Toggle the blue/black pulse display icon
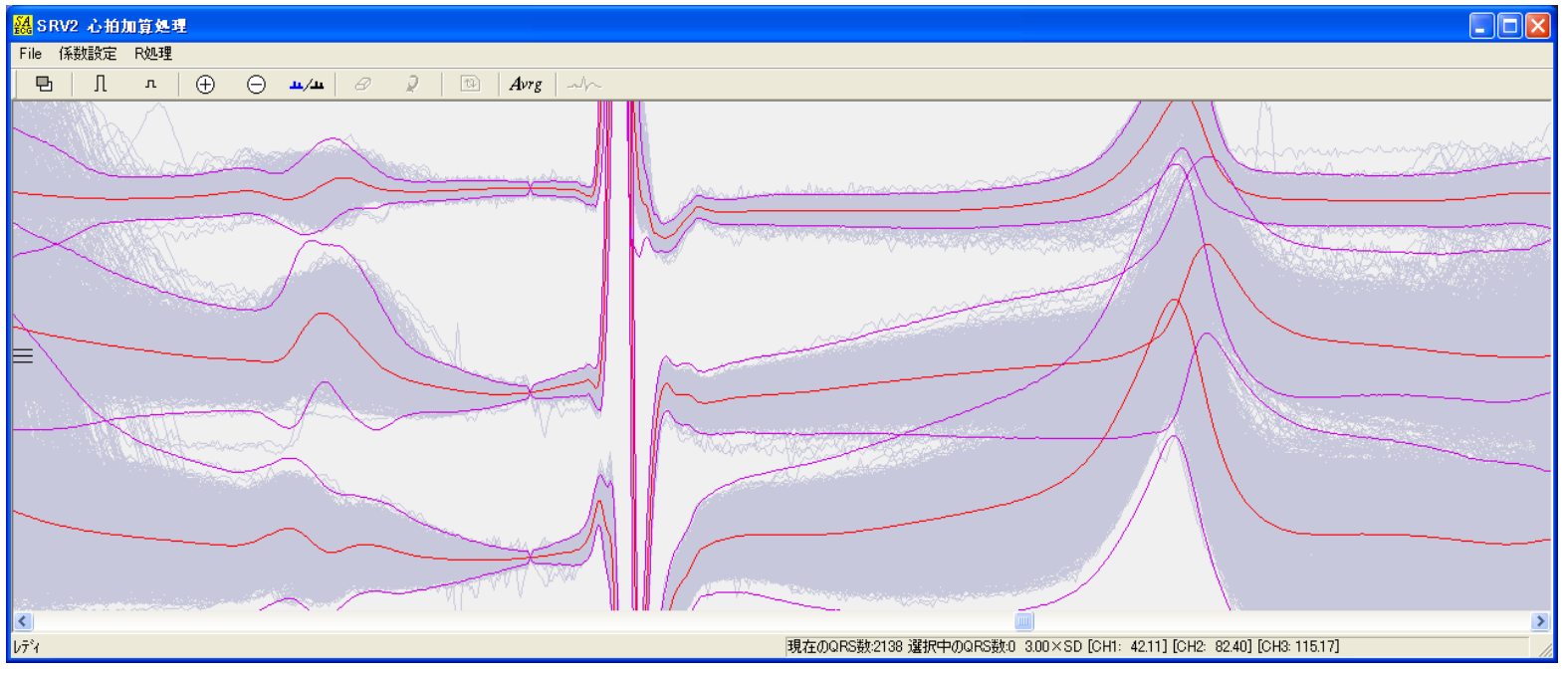This screenshot has height=678, width=1568. click(307, 85)
